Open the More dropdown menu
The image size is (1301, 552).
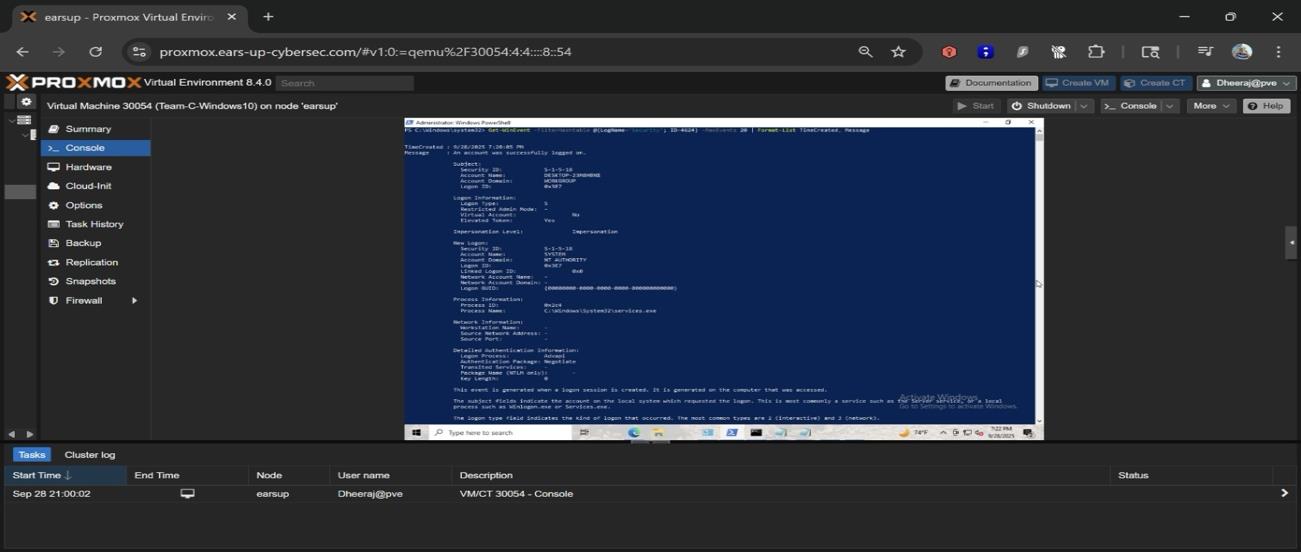(x=1211, y=106)
